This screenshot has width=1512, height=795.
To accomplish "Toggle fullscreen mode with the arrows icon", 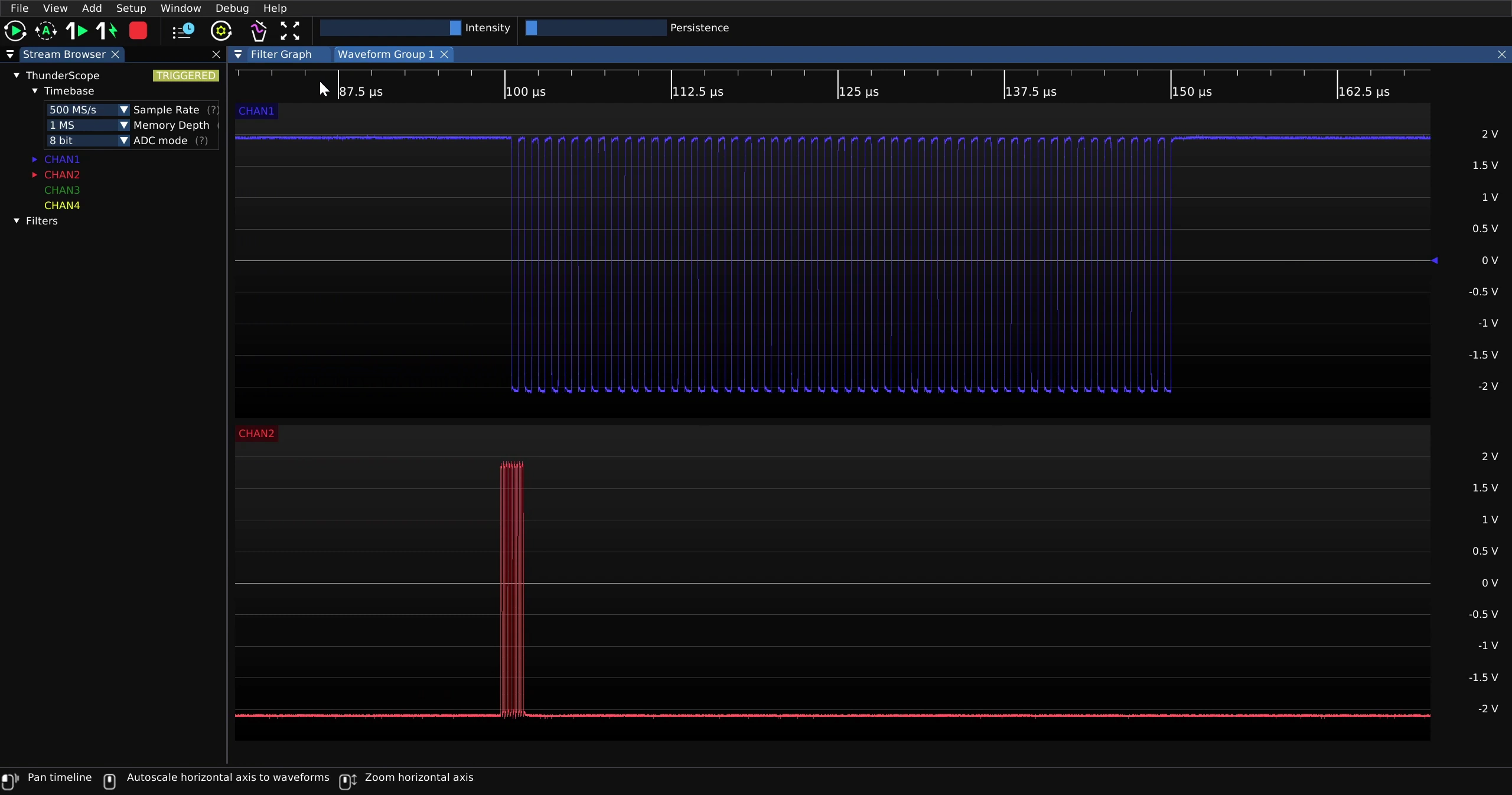I will 289,31.
